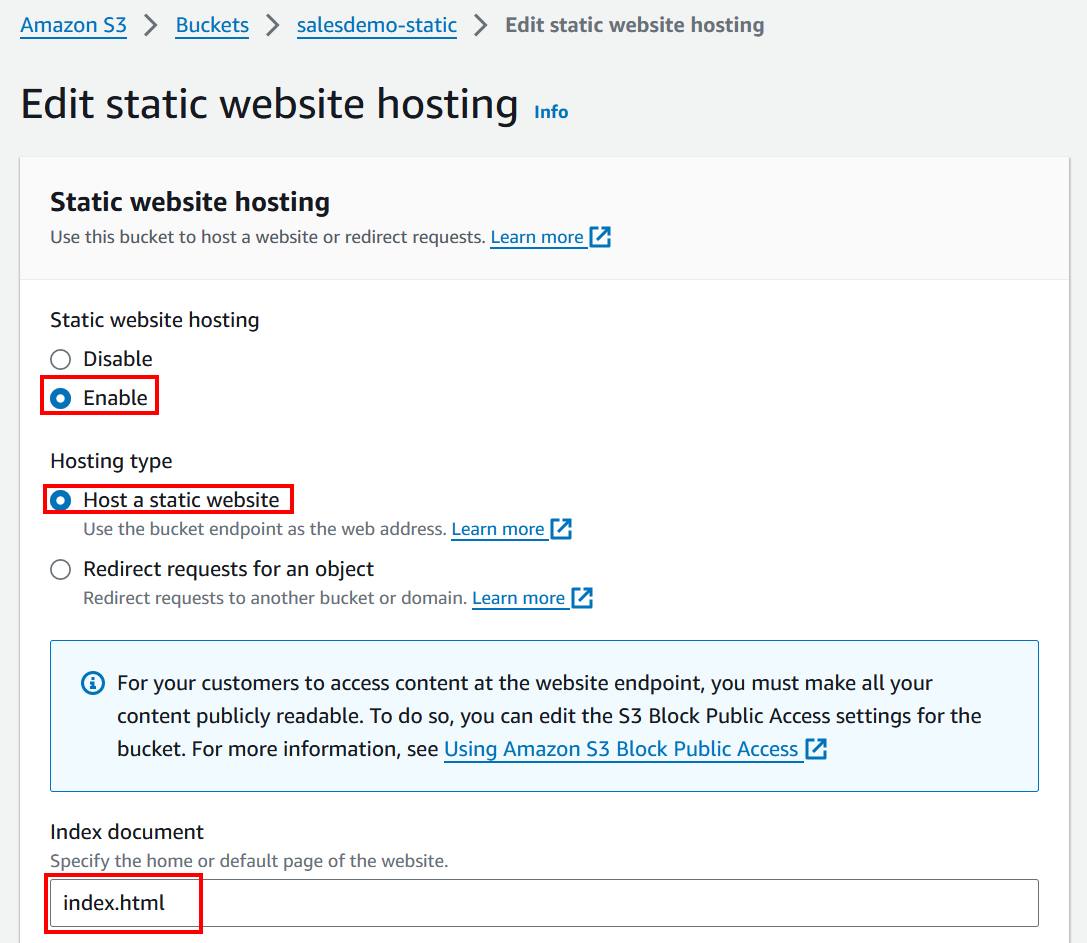Click the info circle icon in the blue banner
Viewport: 1087px width, 943px height.
[x=92, y=683]
